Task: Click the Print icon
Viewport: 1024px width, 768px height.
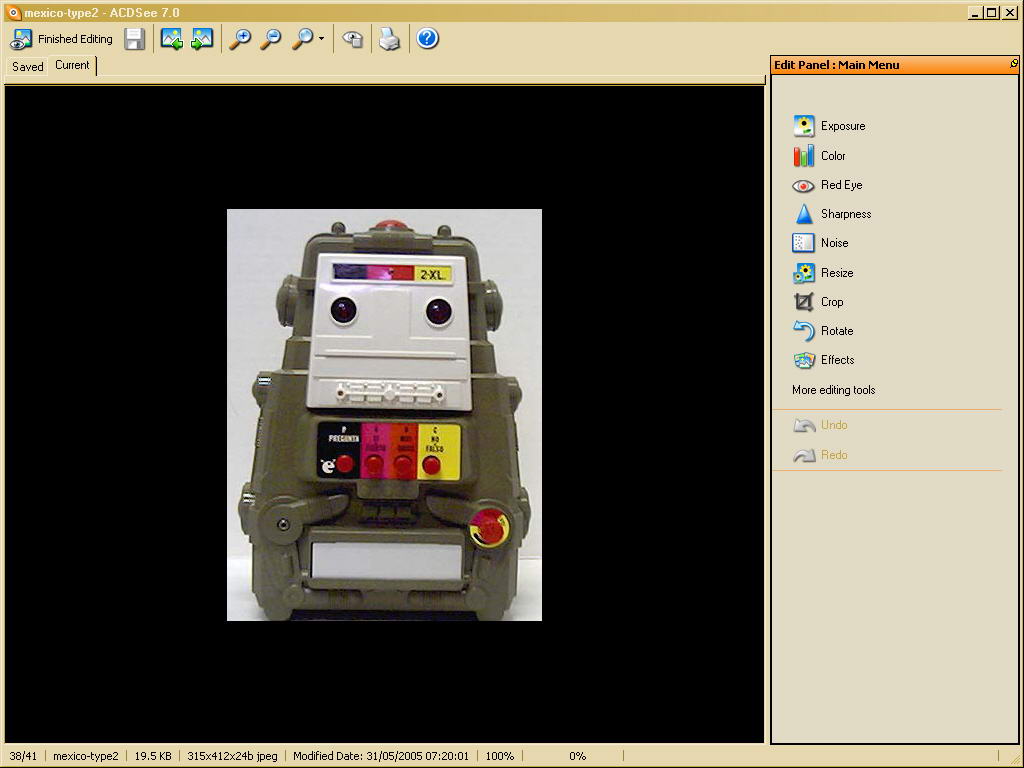Action: [x=390, y=39]
